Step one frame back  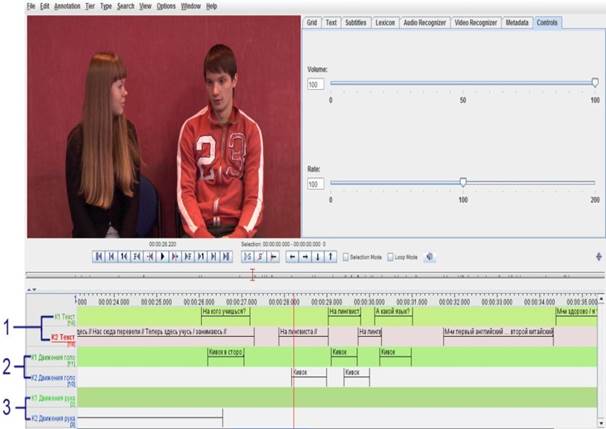(x=137, y=257)
